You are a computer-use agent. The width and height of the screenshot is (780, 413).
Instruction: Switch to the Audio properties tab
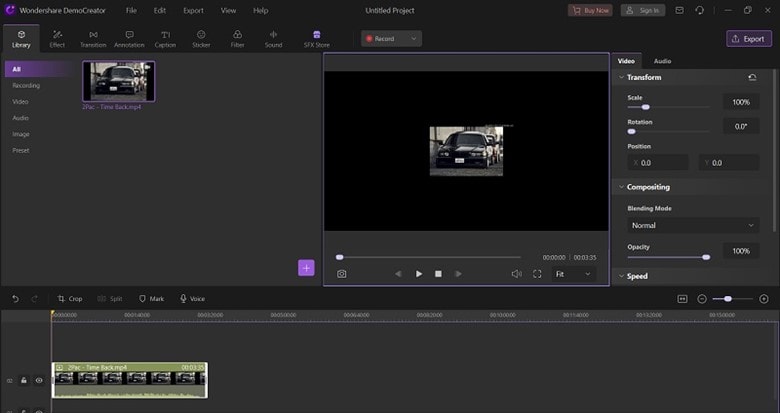coord(662,61)
